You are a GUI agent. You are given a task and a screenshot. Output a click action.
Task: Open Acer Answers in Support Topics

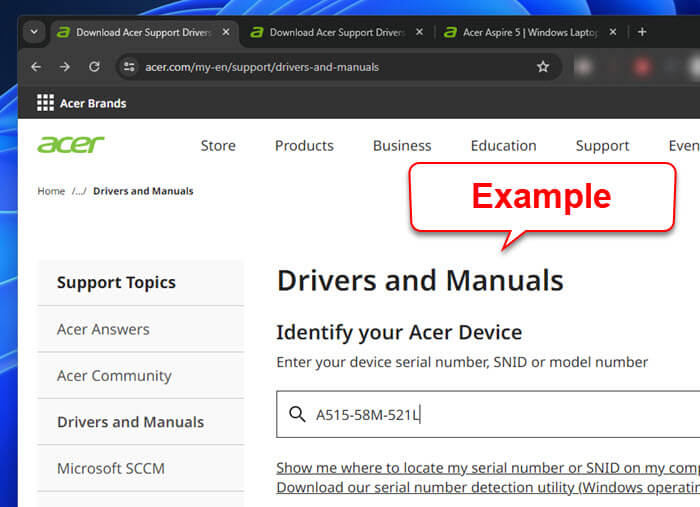click(x=141, y=329)
